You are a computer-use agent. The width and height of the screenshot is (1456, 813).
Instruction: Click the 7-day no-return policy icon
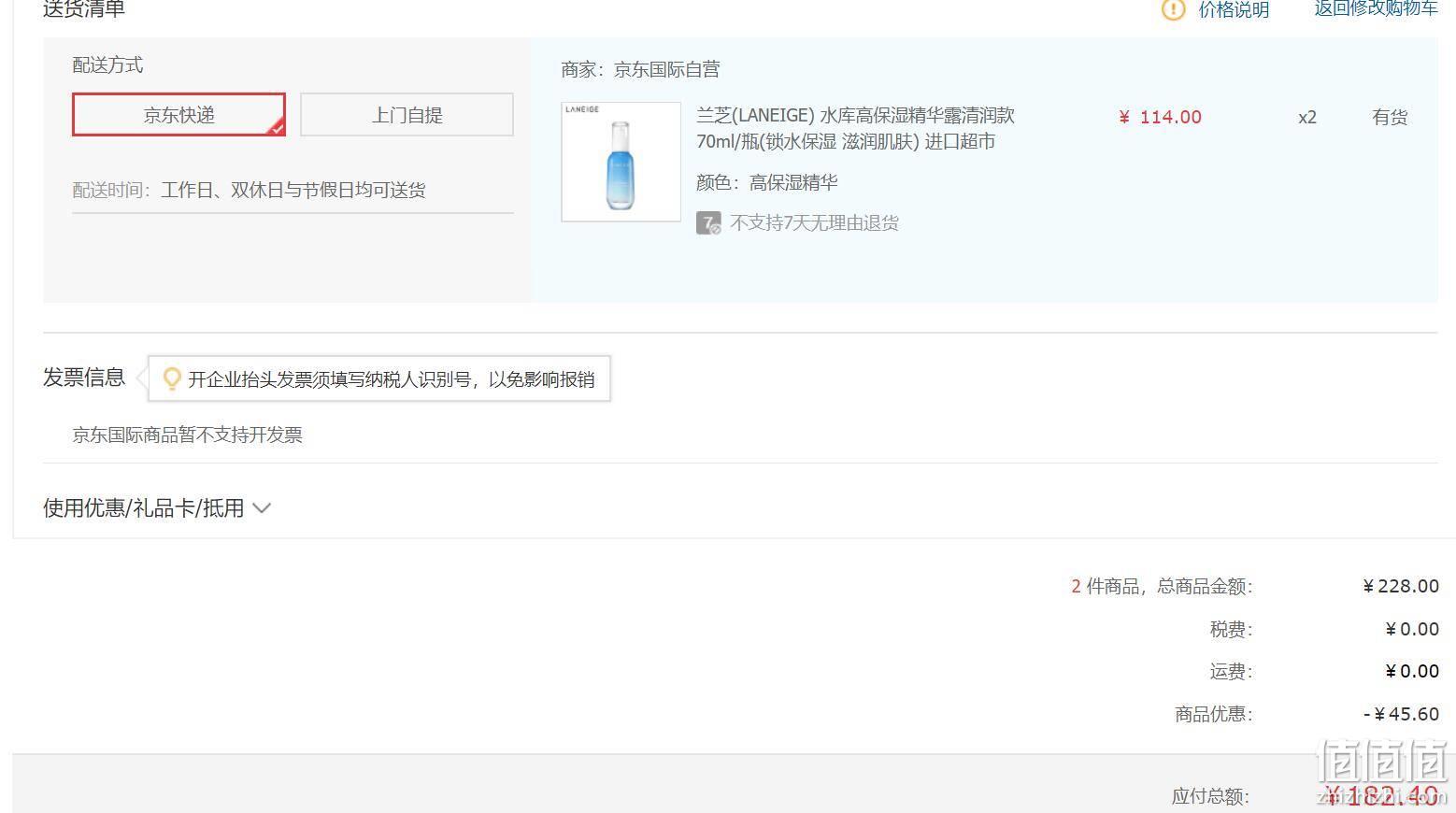coord(708,223)
